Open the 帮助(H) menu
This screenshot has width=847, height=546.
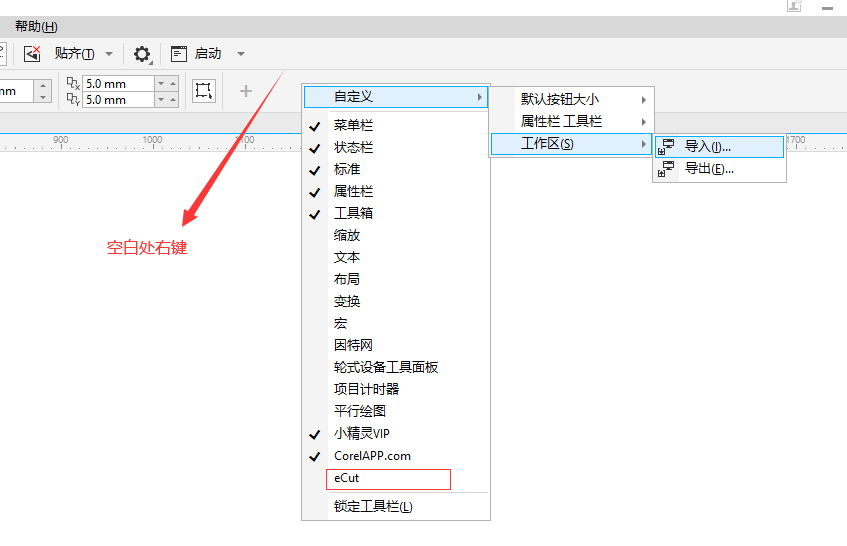pyautogui.click(x=36, y=26)
